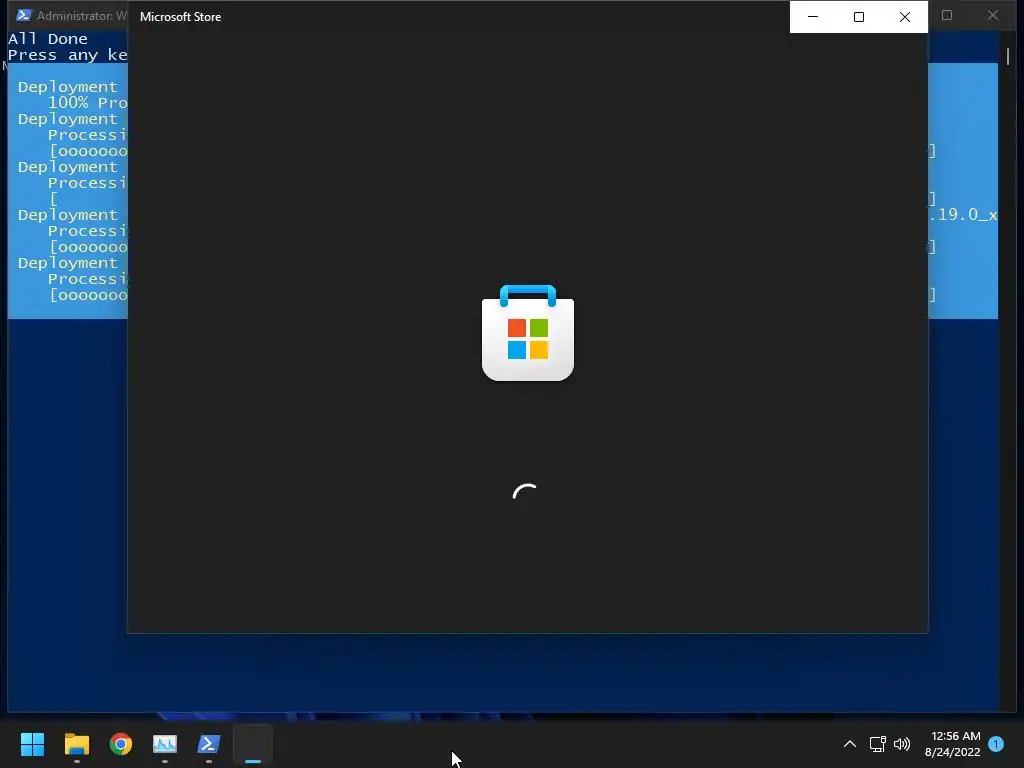The image size is (1024, 768).
Task: Open the network status tray icon
Action: 877,744
